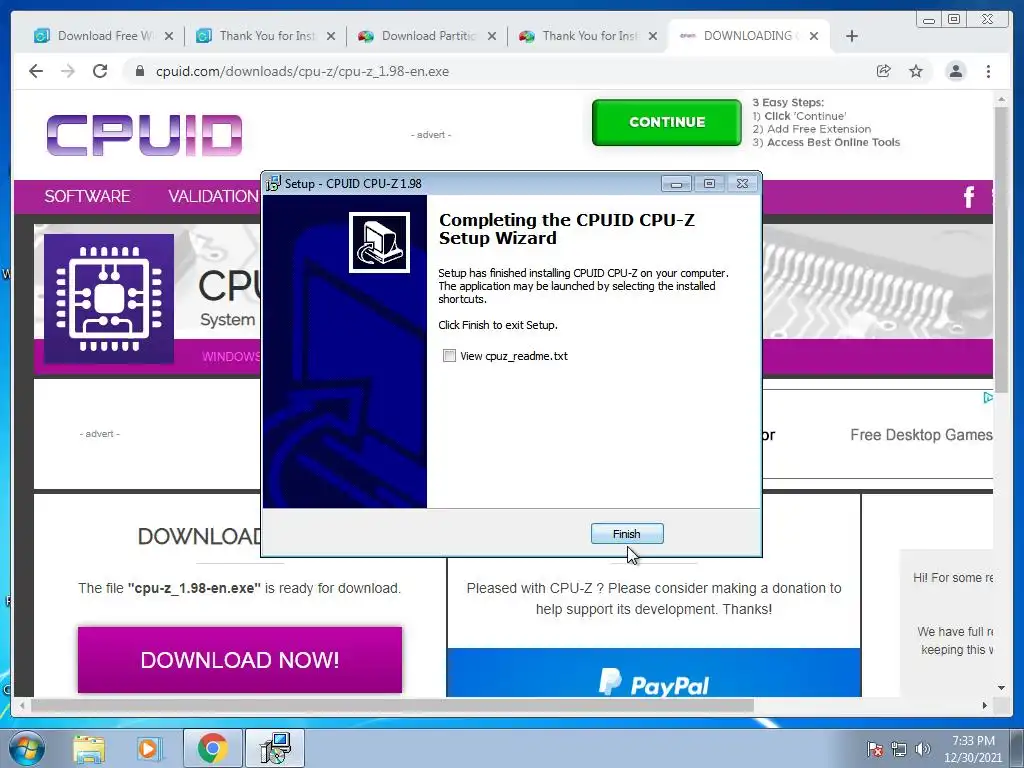Open the network tray icon
The height and width of the screenshot is (768, 1024).
(x=899, y=748)
